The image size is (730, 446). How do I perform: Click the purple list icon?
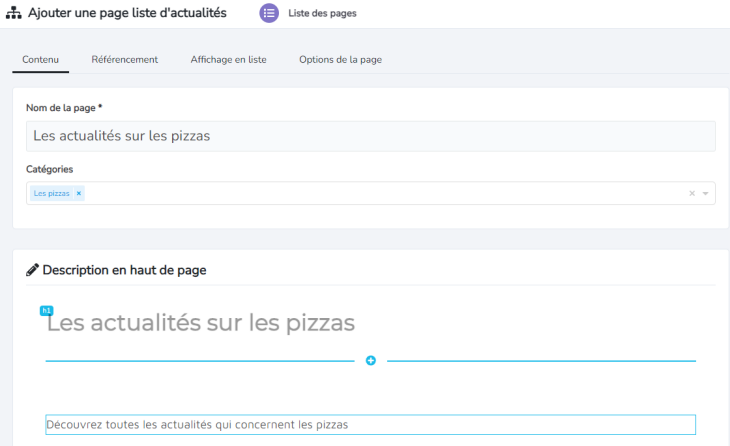tap(269, 13)
